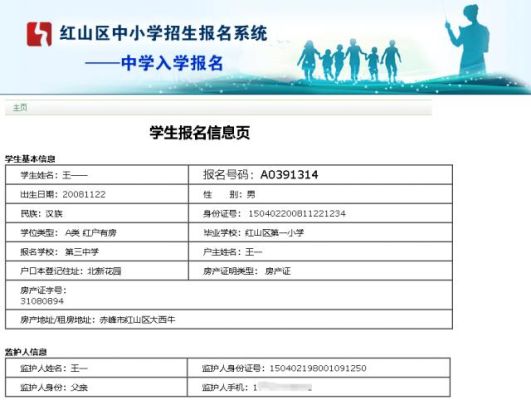The height and width of the screenshot is (400, 531).
Task: Select the 学生报名信息页 heading
Action: [x=200, y=132]
